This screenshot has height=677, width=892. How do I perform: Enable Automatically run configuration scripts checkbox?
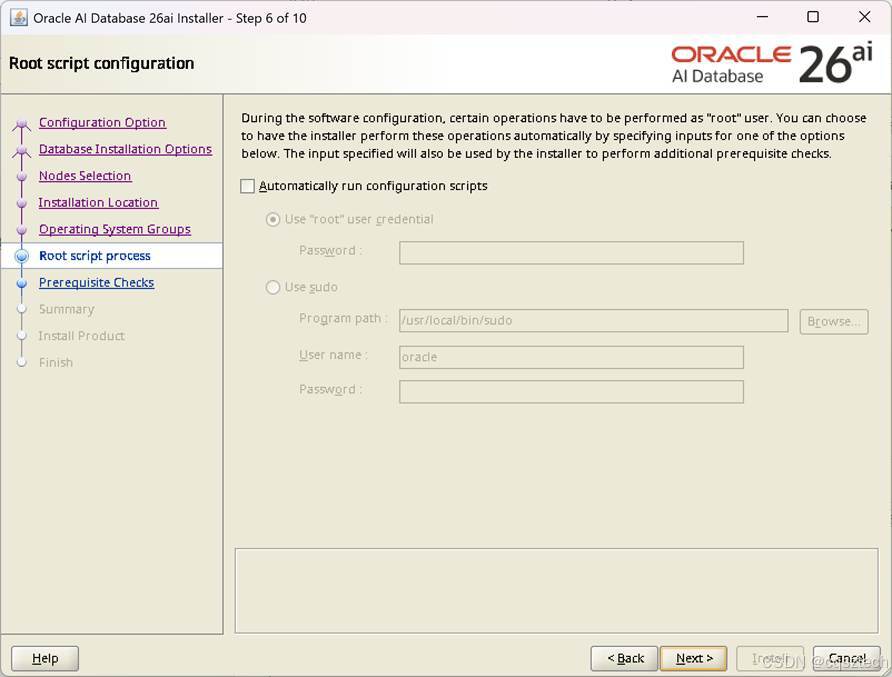pyautogui.click(x=247, y=186)
